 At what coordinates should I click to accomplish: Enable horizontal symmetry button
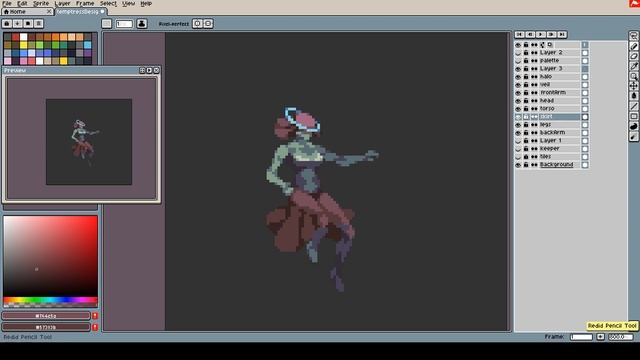(198, 24)
